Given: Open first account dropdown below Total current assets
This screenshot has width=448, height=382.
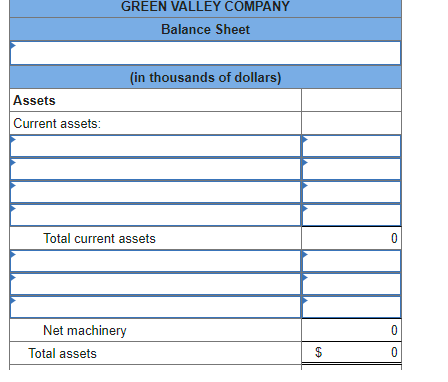Looking at the screenshot, I should pos(155,261).
